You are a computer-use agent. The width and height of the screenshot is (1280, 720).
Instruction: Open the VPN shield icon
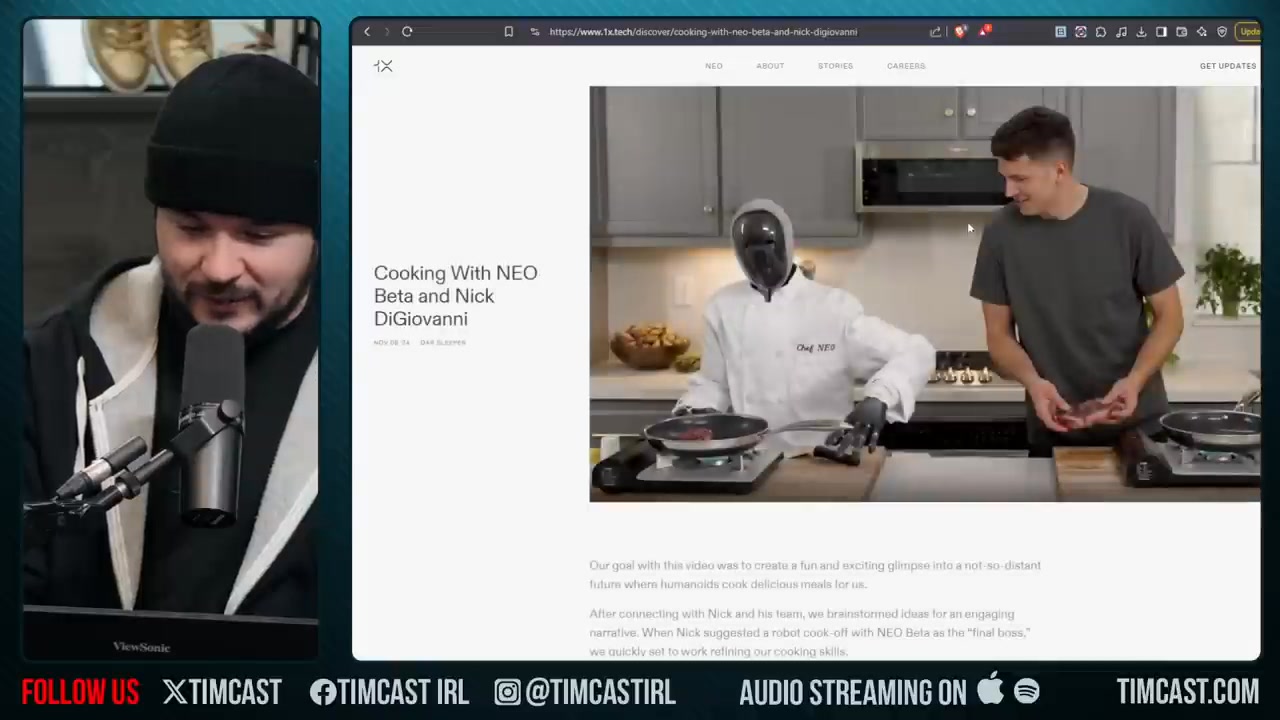tap(1222, 32)
